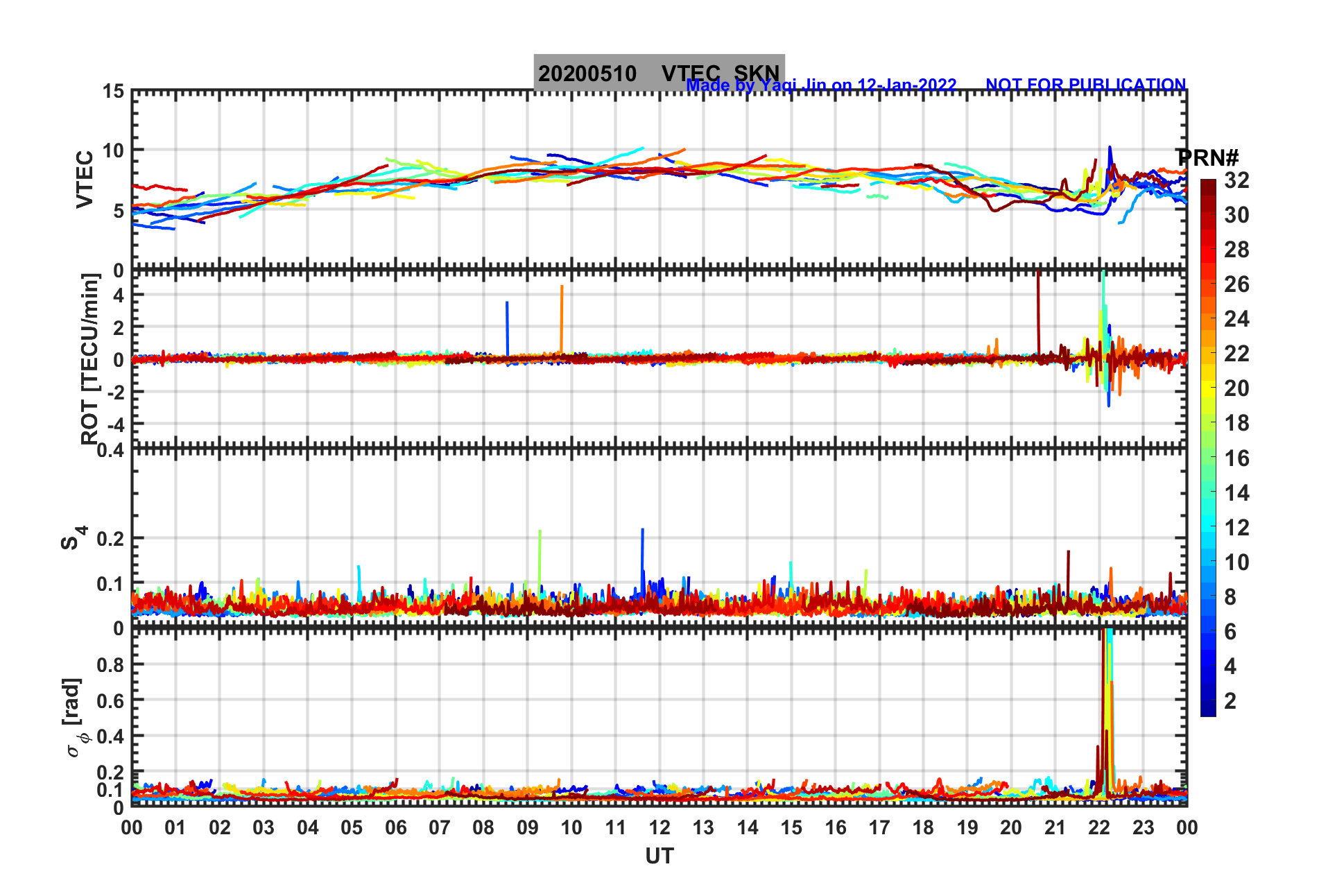Select tick label "0.8" on the σφ axis
The width and height of the screenshot is (1319, 896).
(x=110, y=664)
